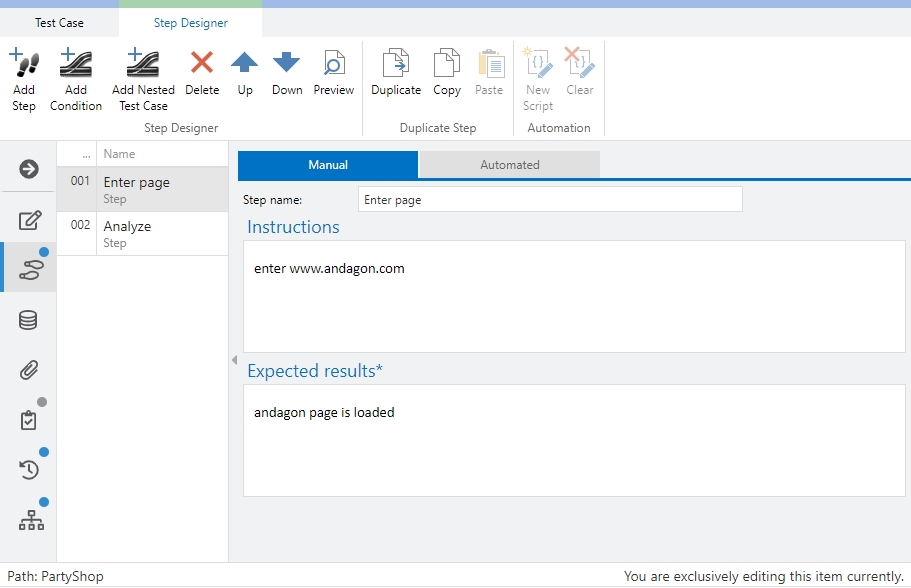Expand the left sidebar arrow button

click(x=29, y=169)
